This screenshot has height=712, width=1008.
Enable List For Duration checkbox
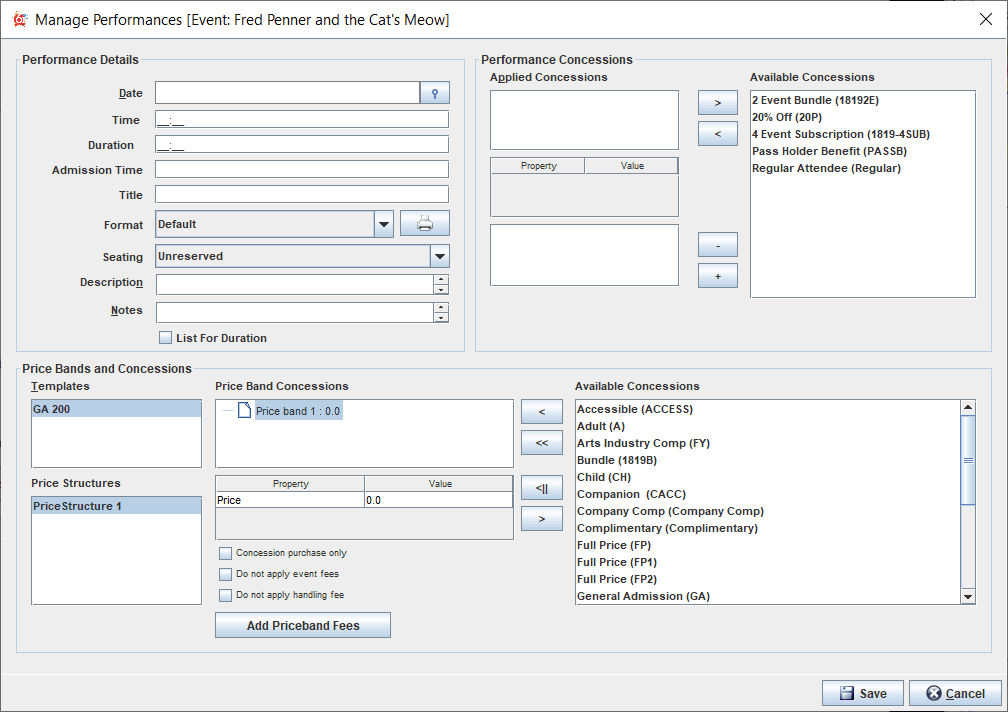tap(166, 338)
